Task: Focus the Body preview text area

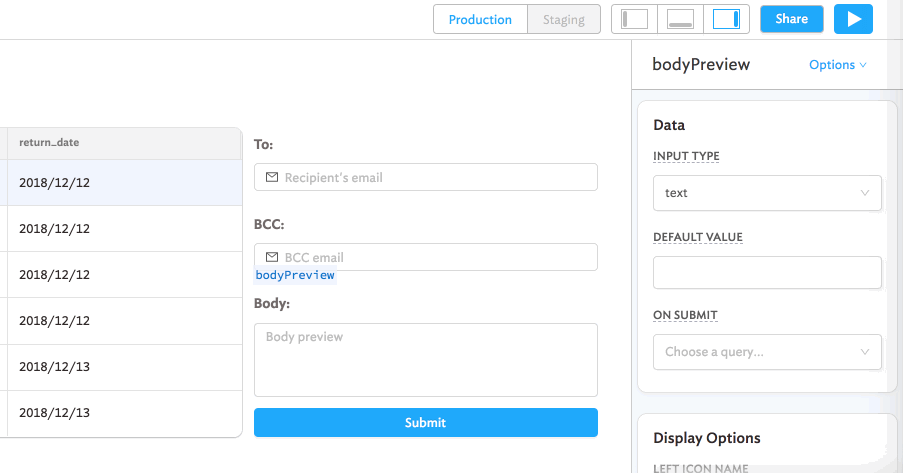Action: (425, 360)
